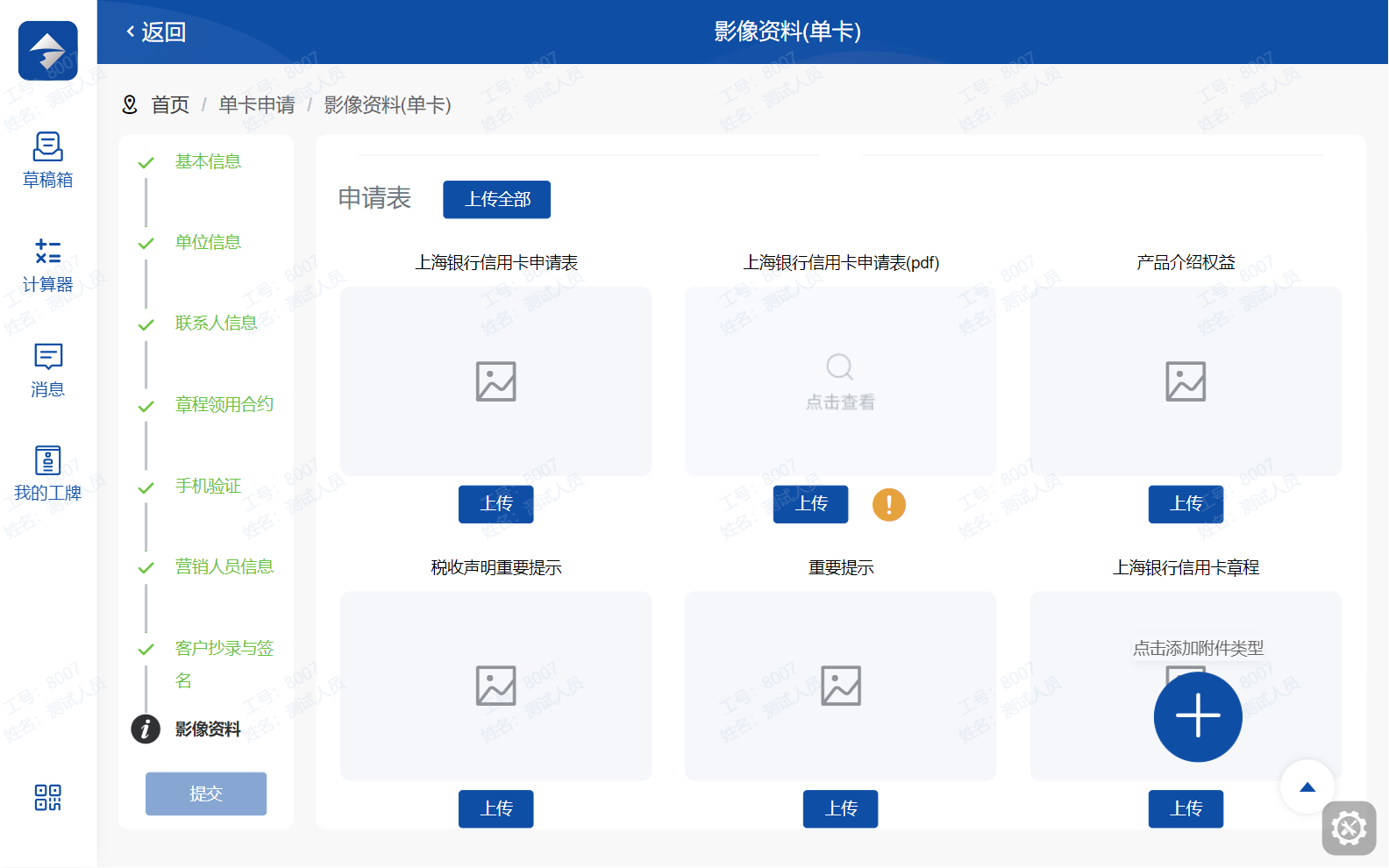
Task: Select the 单位信息 step
Action: click(x=208, y=242)
